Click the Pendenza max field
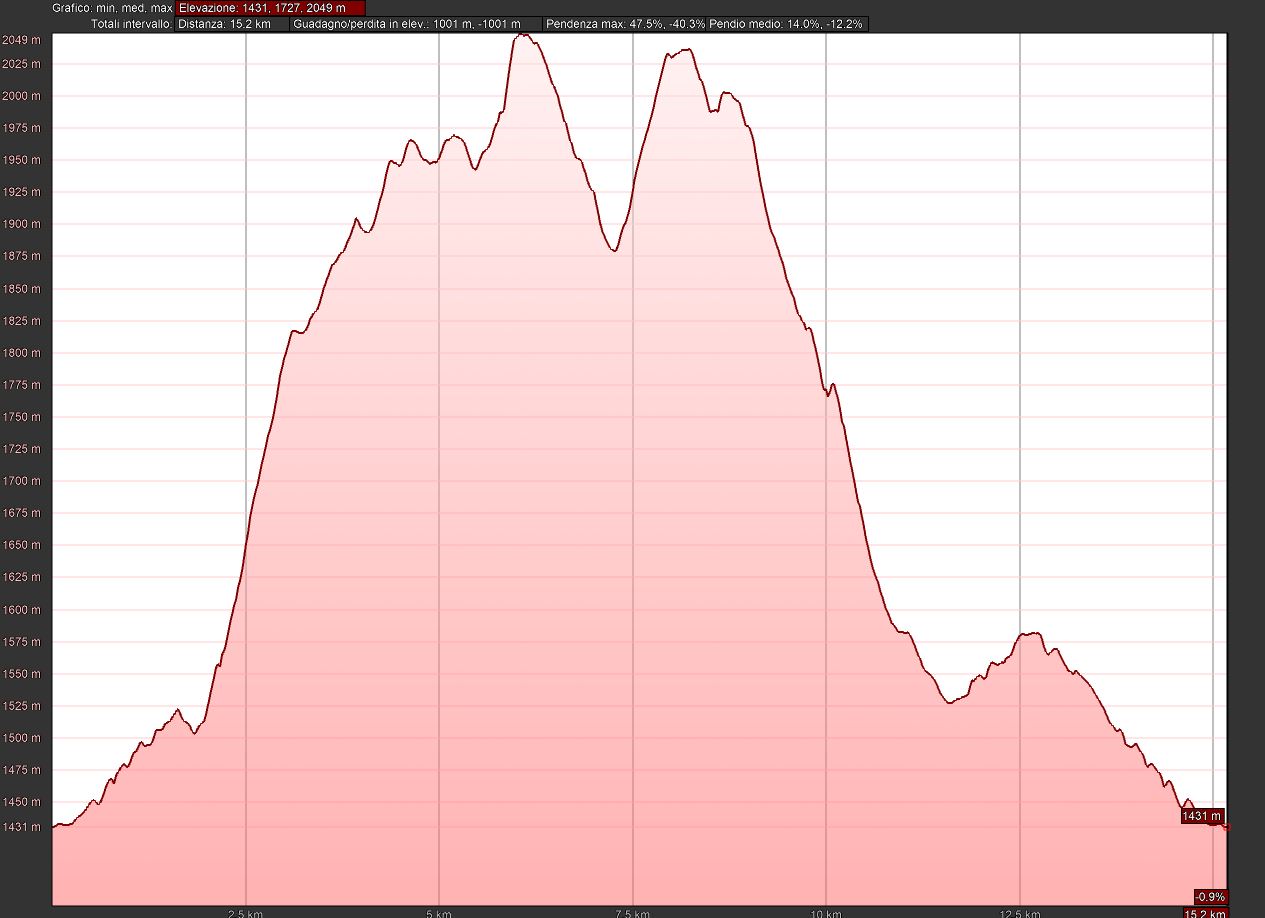Viewport: 1265px width, 918px height. (625, 24)
